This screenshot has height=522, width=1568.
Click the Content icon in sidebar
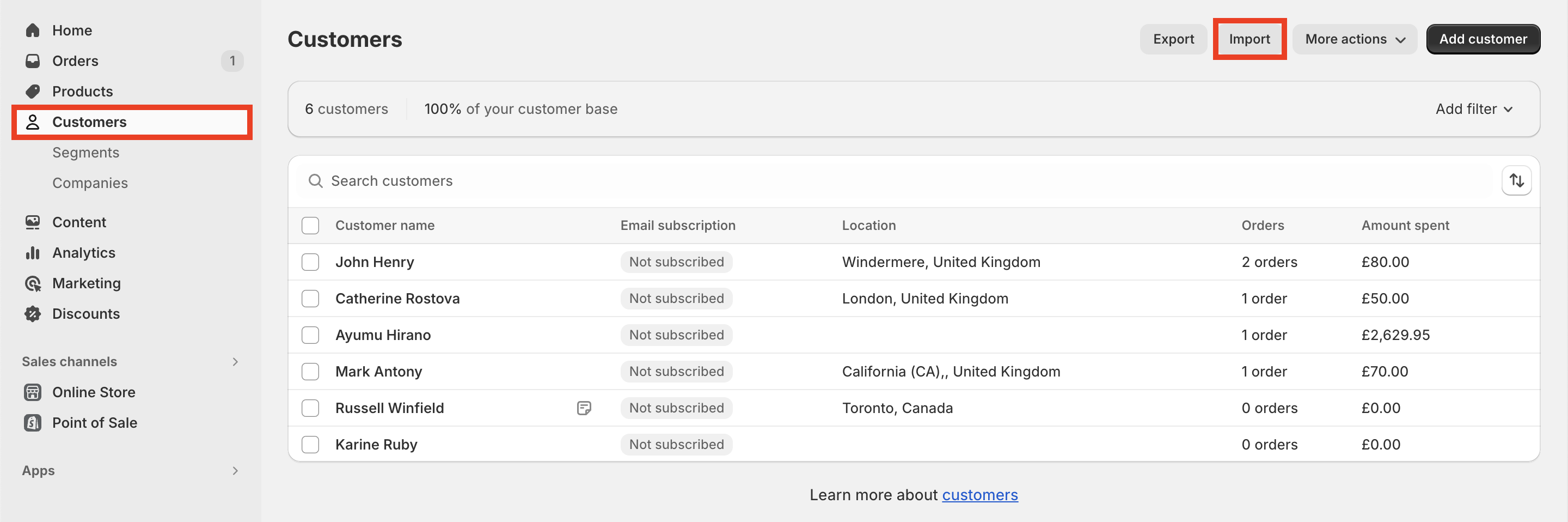click(x=33, y=222)
